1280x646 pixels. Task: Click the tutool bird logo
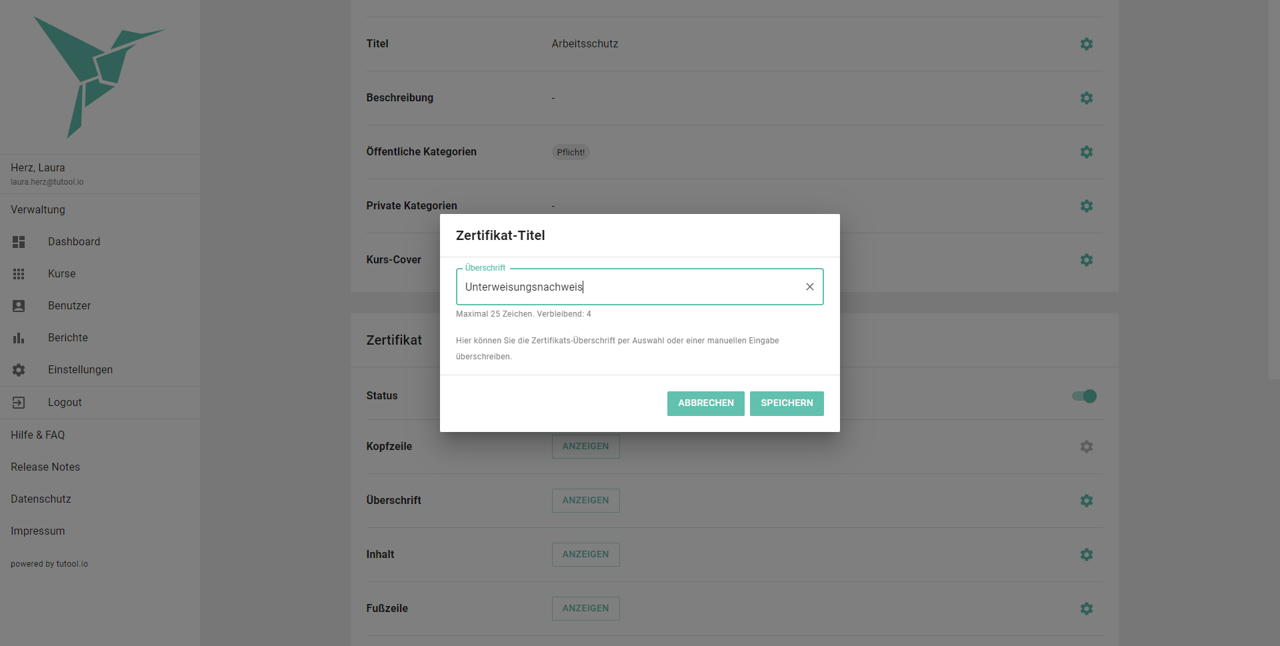point(98,75)
